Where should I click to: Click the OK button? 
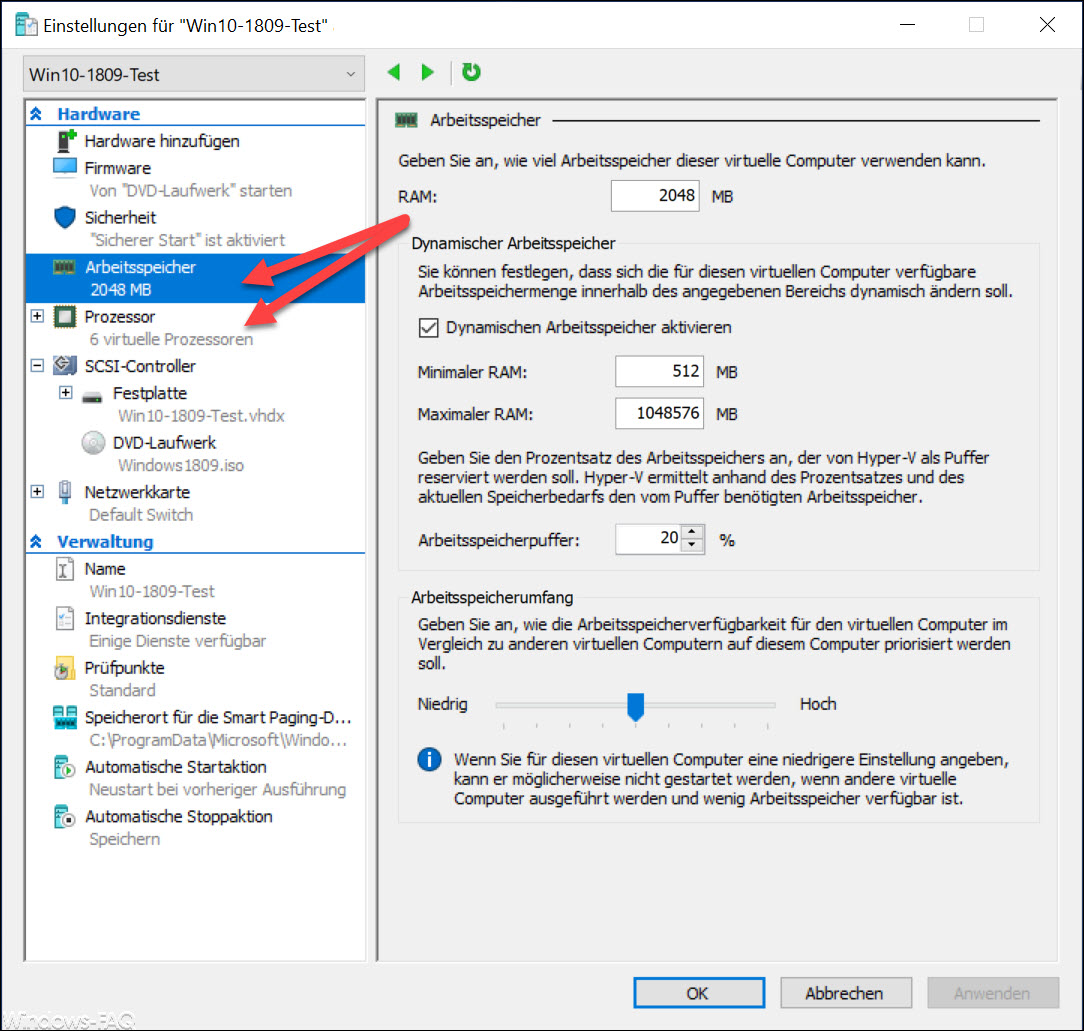(699, 993)
